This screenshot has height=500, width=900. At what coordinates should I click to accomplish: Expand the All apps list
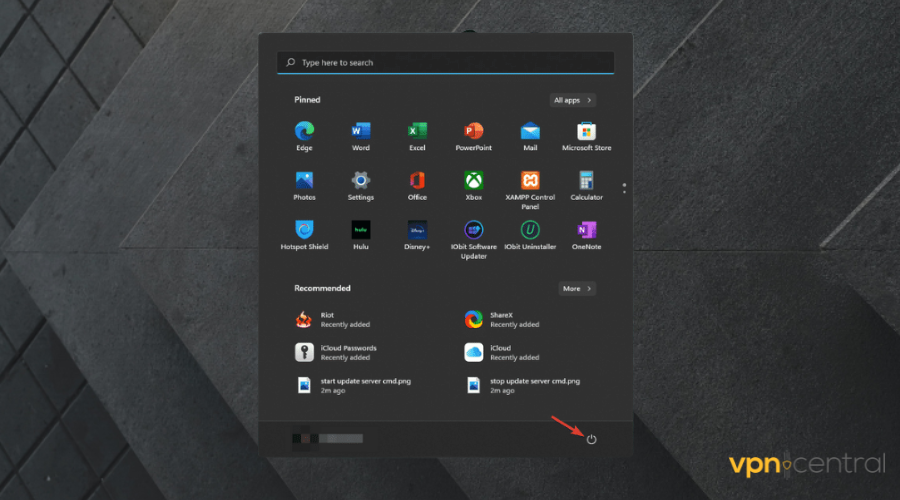573,100
